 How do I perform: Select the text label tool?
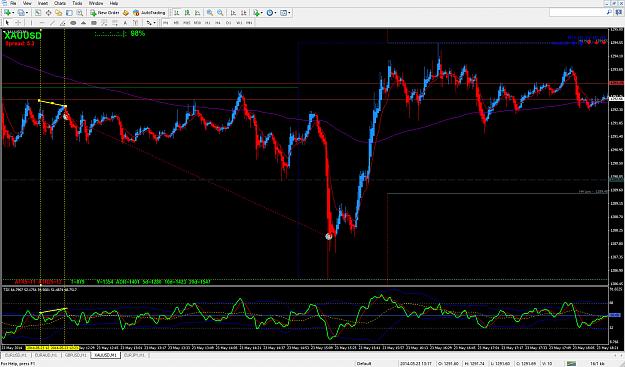pyautogui.click(x=136, y=23)
